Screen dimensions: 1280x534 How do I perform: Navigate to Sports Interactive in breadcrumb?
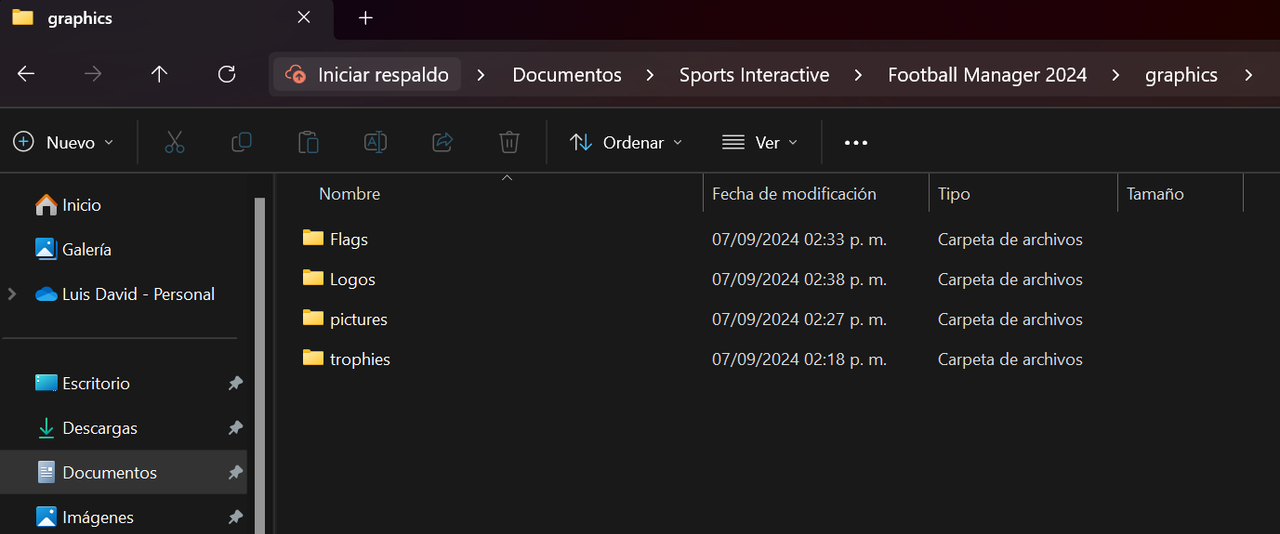click(x=754, y=75)
